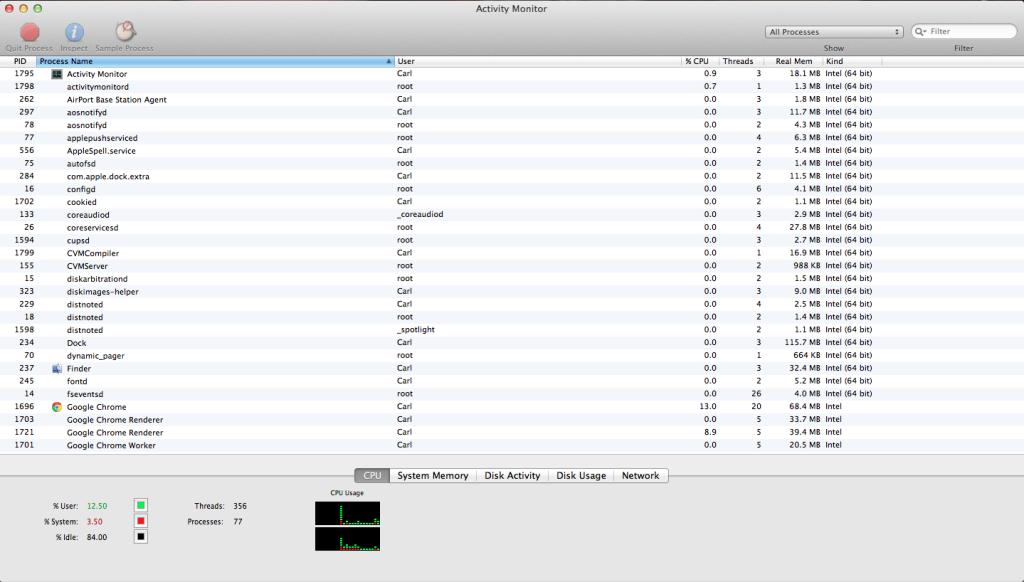Click the upper CPU Usage graph
This screenshot has height=582, width=1024.
[347, 513]
